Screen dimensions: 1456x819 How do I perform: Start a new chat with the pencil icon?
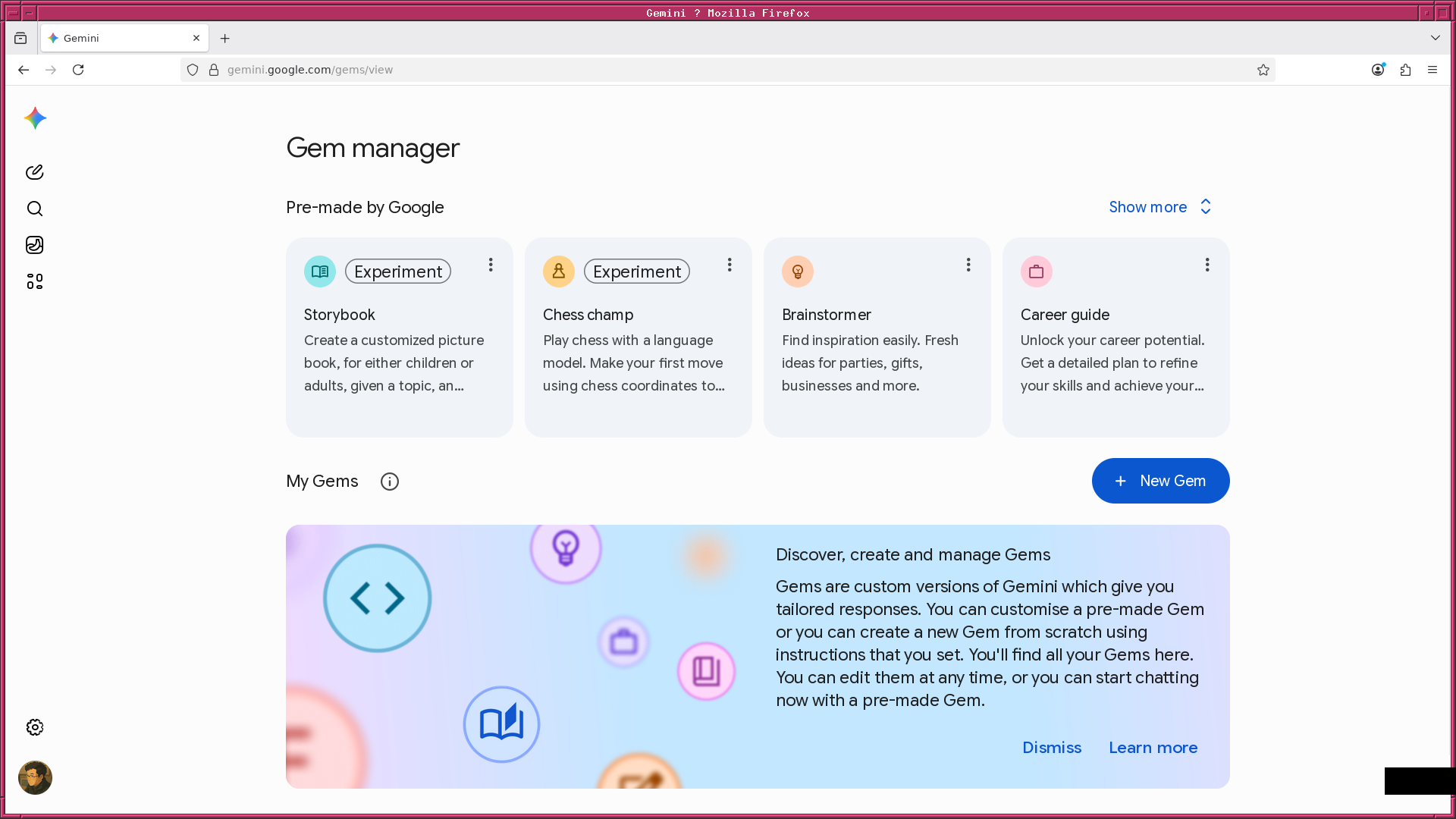click(35, 172)
